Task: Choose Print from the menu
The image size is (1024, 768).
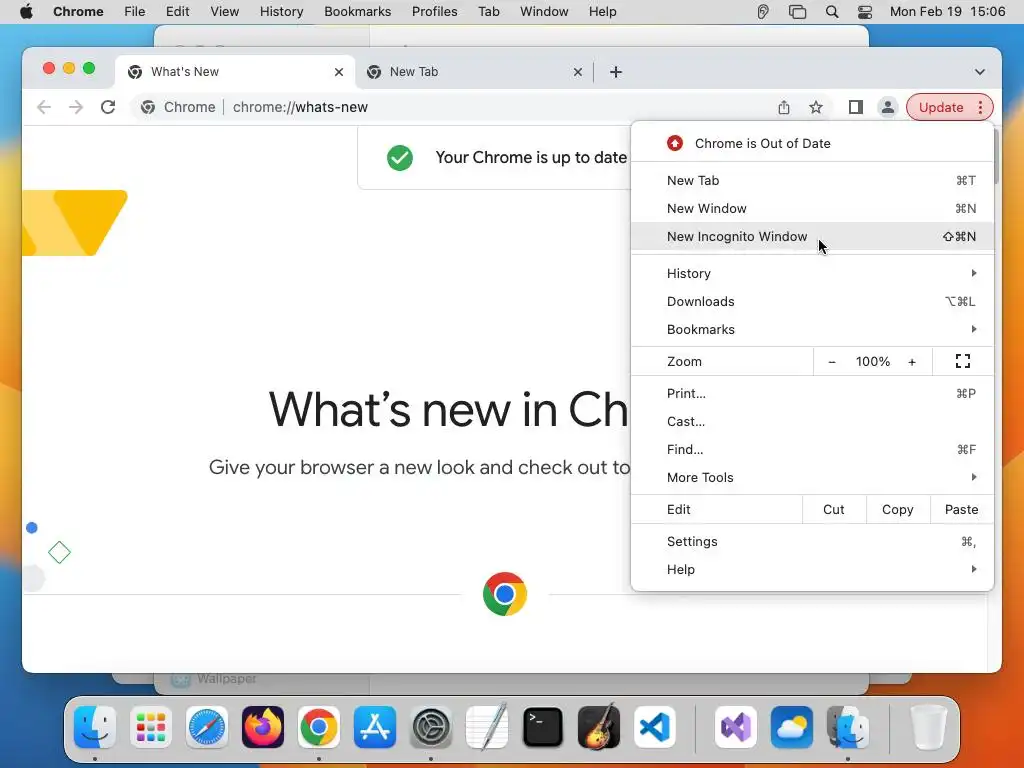Action: pyautogui.click(x=812, y=393)
